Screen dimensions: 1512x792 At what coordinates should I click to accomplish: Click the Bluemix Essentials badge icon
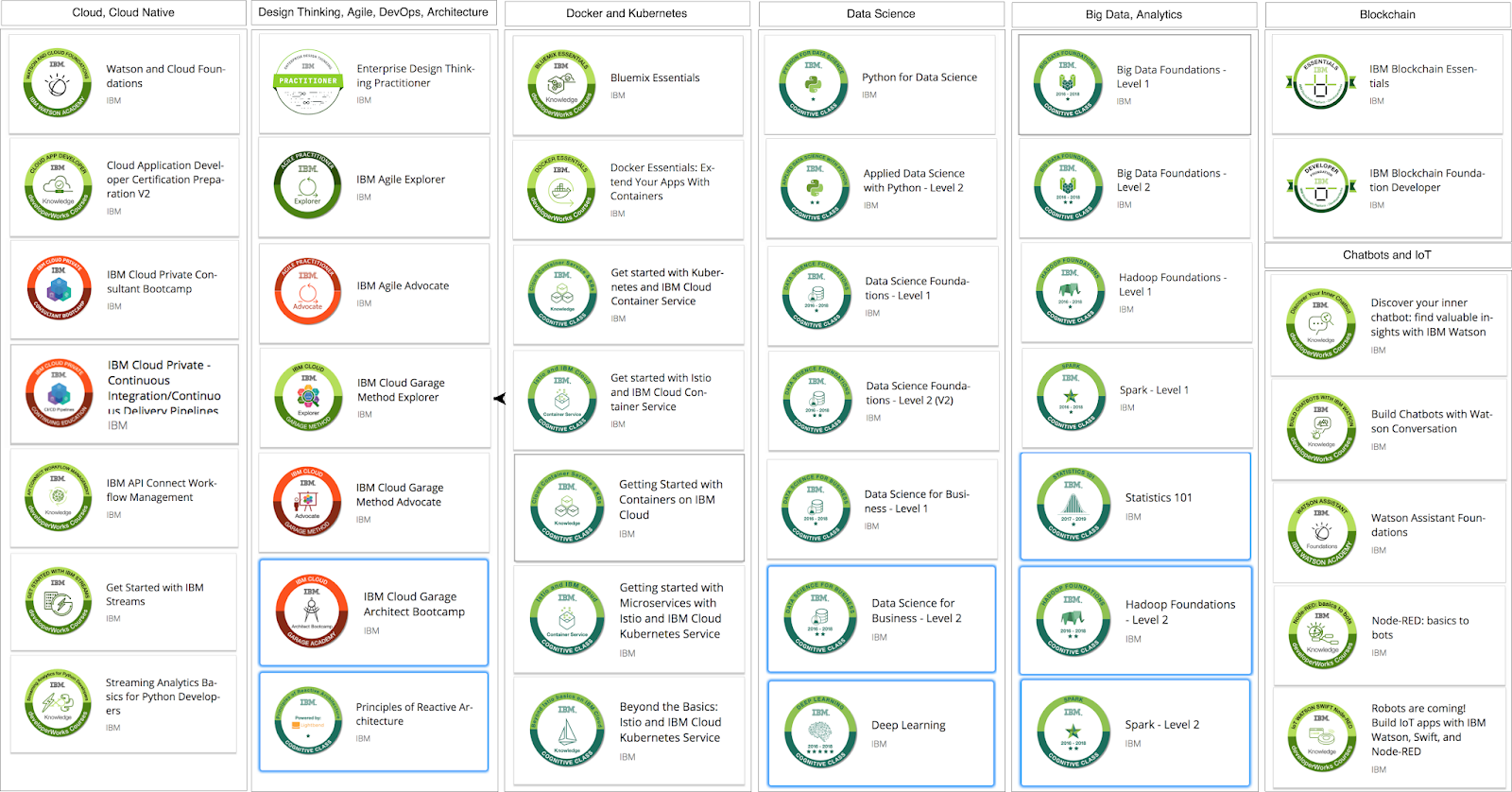click(x=561, y=85)
